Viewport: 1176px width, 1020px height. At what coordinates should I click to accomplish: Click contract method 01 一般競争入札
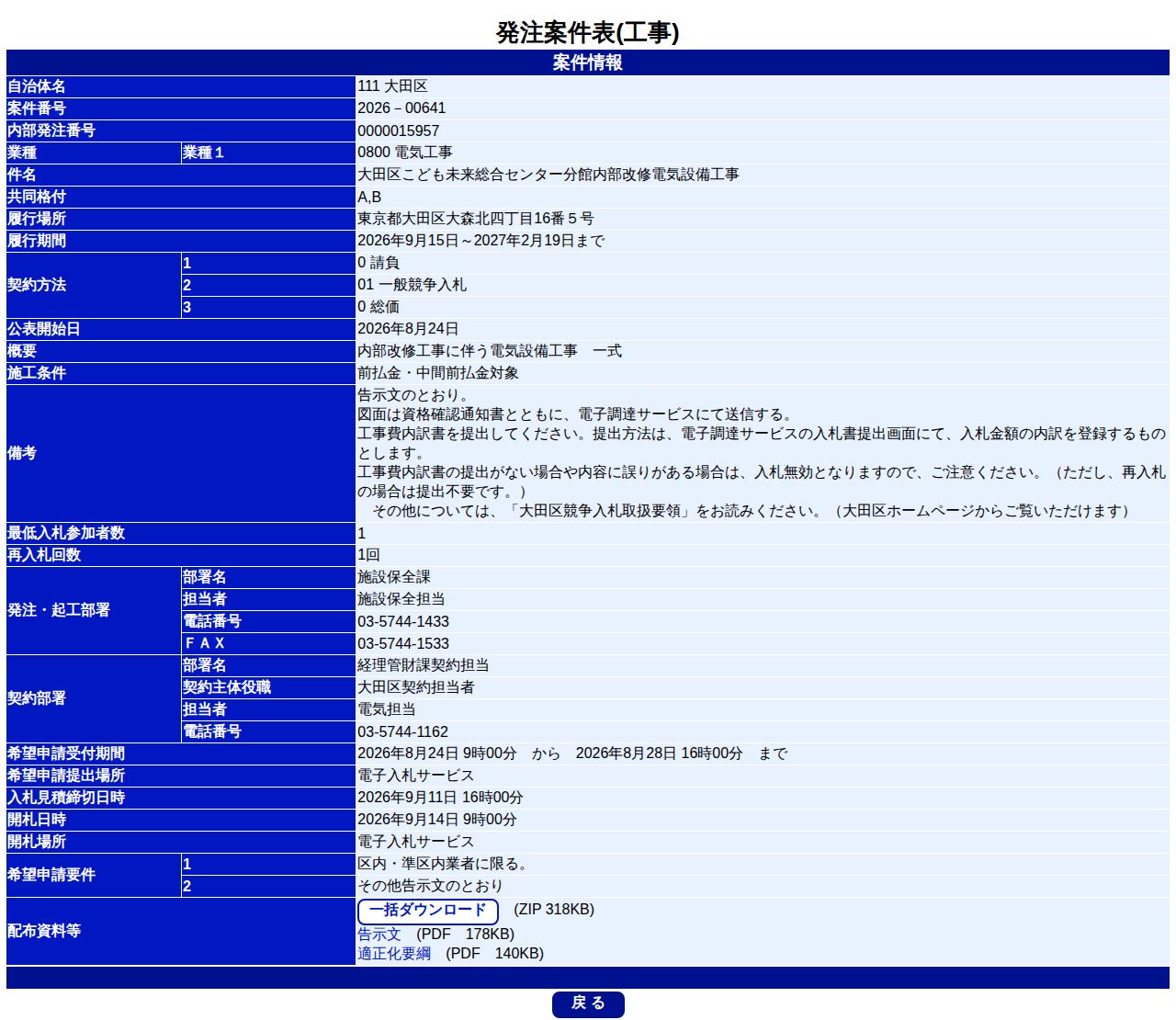413,285
